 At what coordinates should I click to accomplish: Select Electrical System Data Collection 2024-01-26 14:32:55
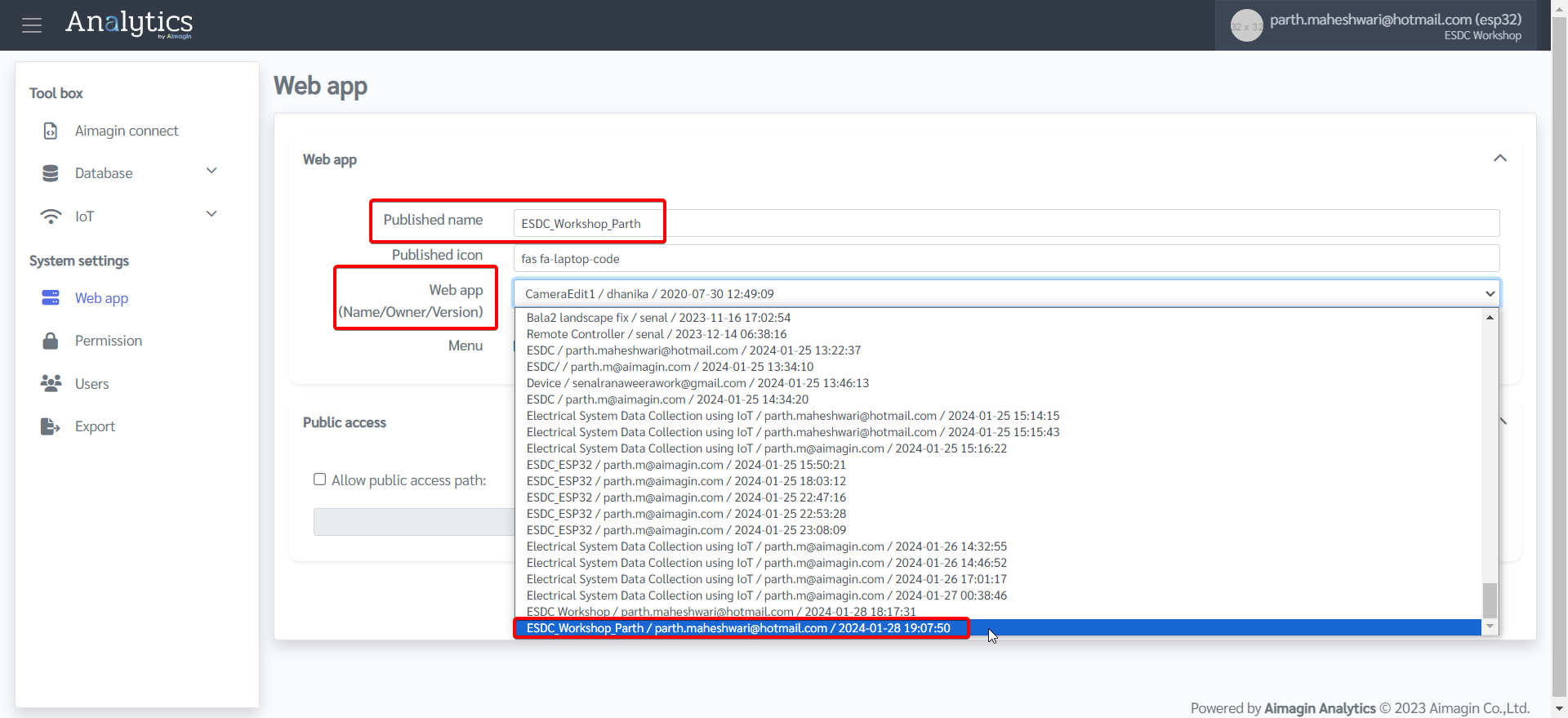click(998, 546)
